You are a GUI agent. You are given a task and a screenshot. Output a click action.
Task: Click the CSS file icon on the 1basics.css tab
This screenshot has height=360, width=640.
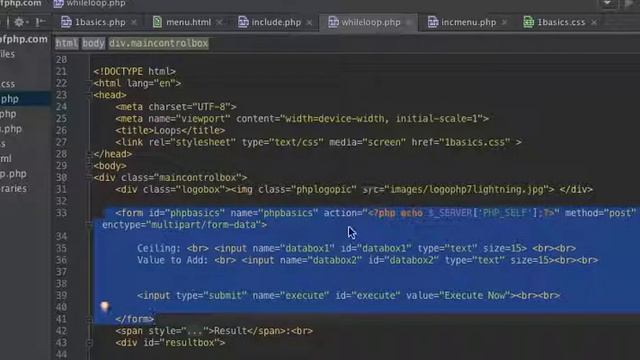click(x=529, y=22)
